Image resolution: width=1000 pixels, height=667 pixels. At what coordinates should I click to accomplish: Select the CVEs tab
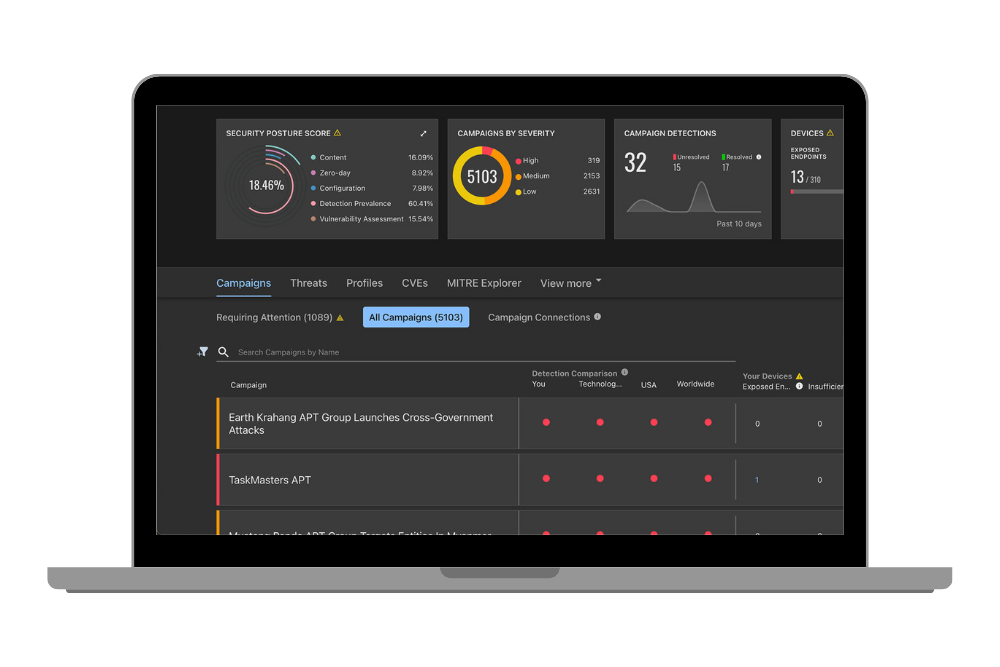pos(415,283)
